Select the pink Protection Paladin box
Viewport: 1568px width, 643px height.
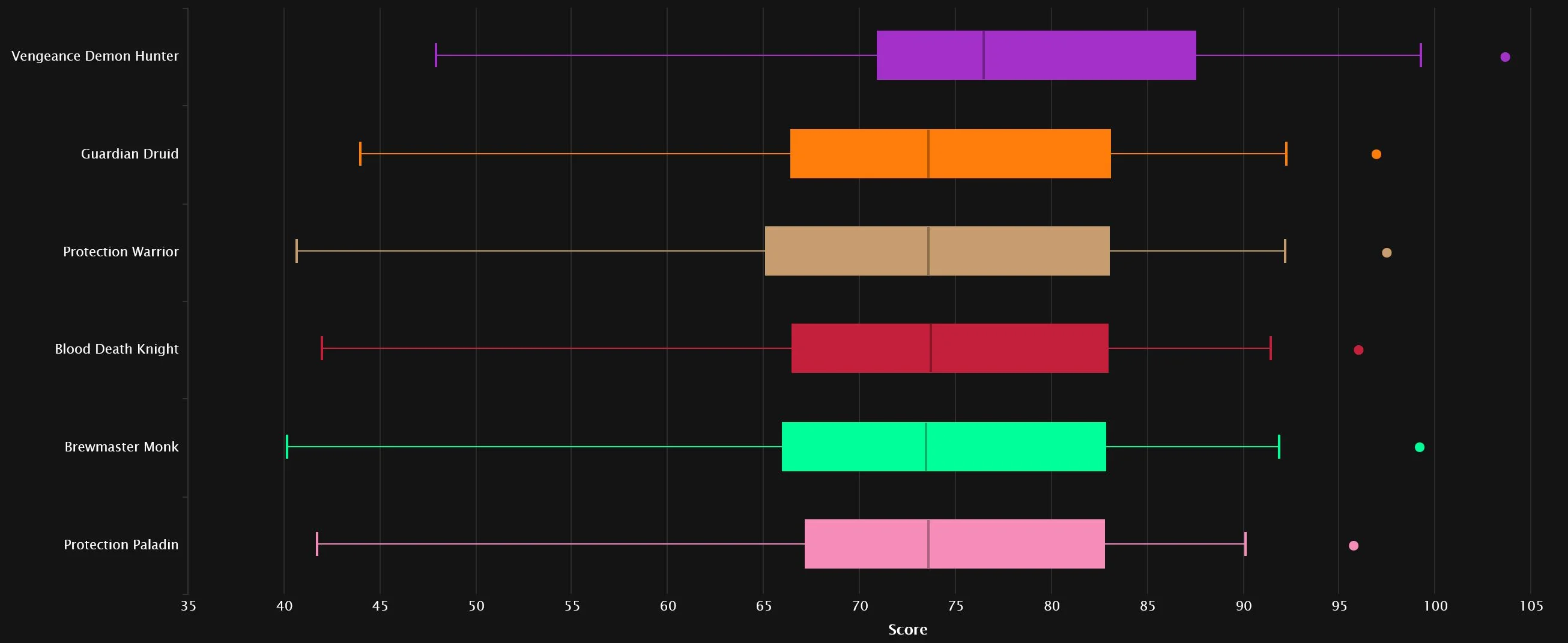coord(954,544)
